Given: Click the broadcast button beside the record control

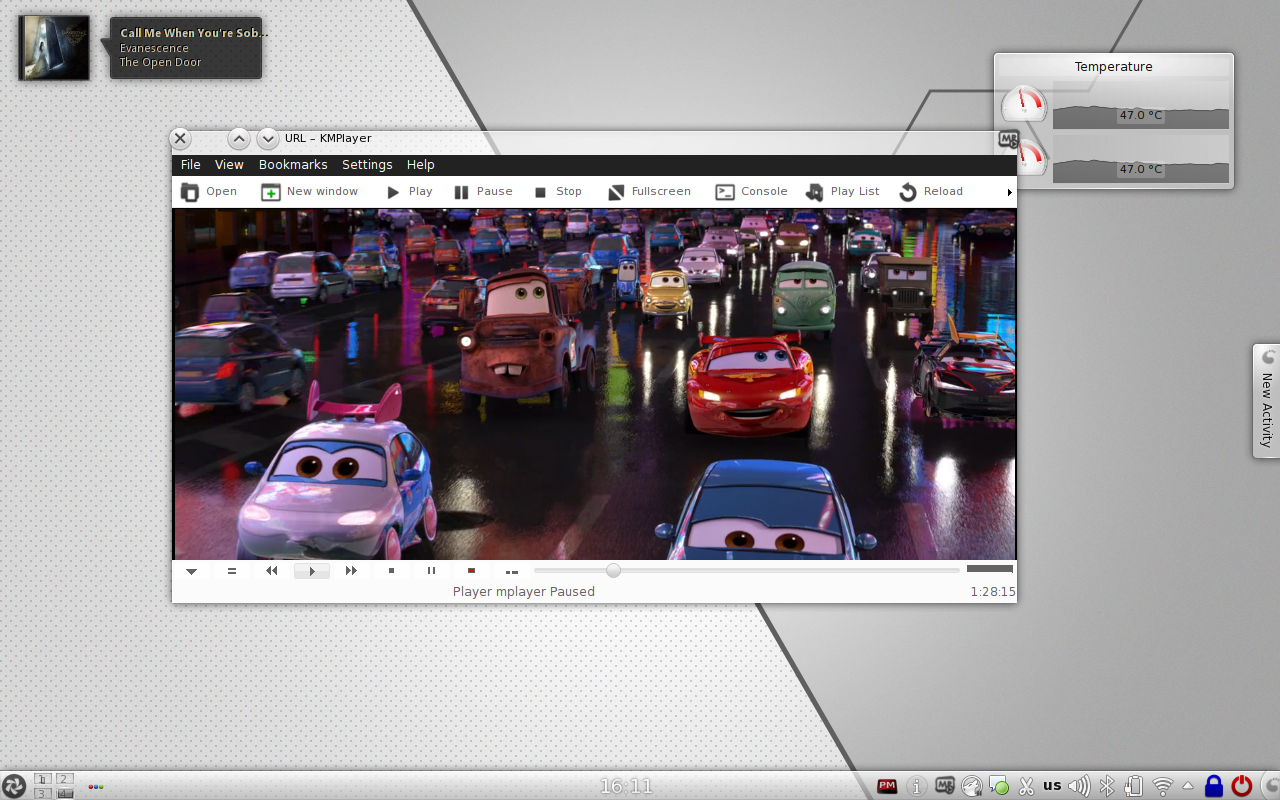Looking at the screenshot, I should (x=511, y=571).
